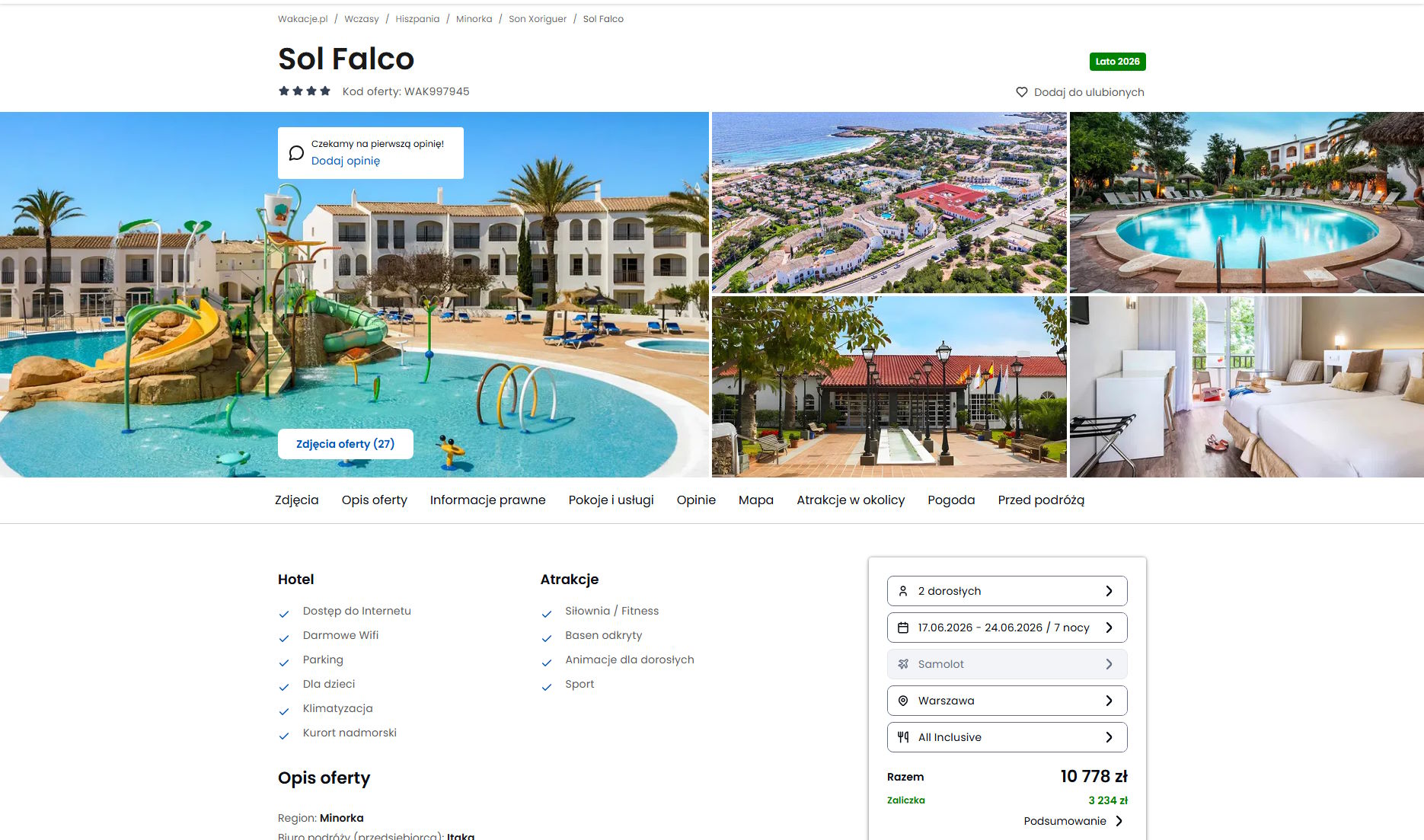Expand the Warszawa departure city selector
The image size is (1424, 840).
click(1007, 701)
